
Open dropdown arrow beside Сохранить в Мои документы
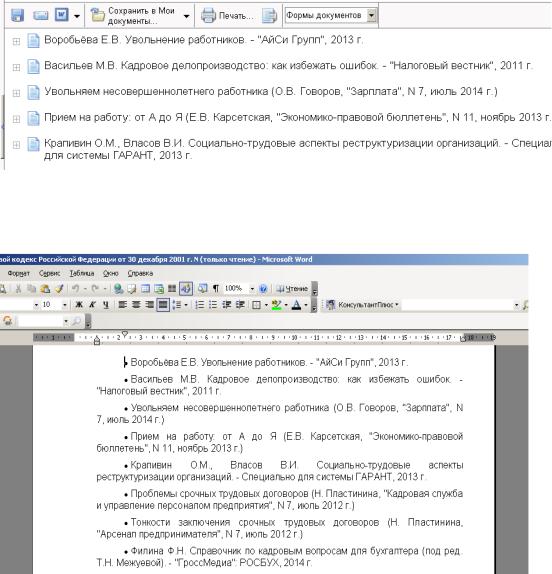pos(186,16)
